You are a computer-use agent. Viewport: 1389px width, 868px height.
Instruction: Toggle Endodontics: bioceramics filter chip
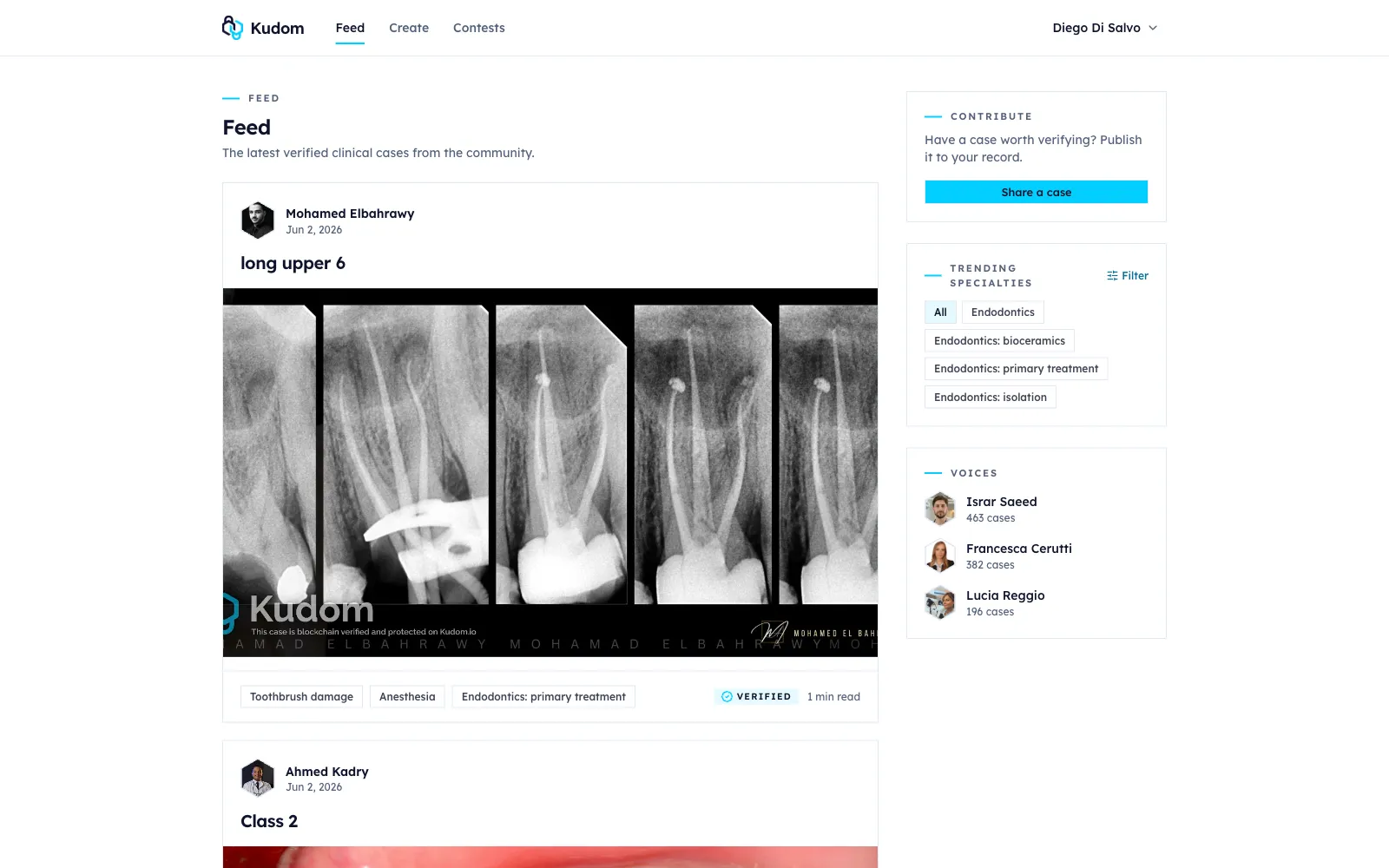tap(999, 341)
